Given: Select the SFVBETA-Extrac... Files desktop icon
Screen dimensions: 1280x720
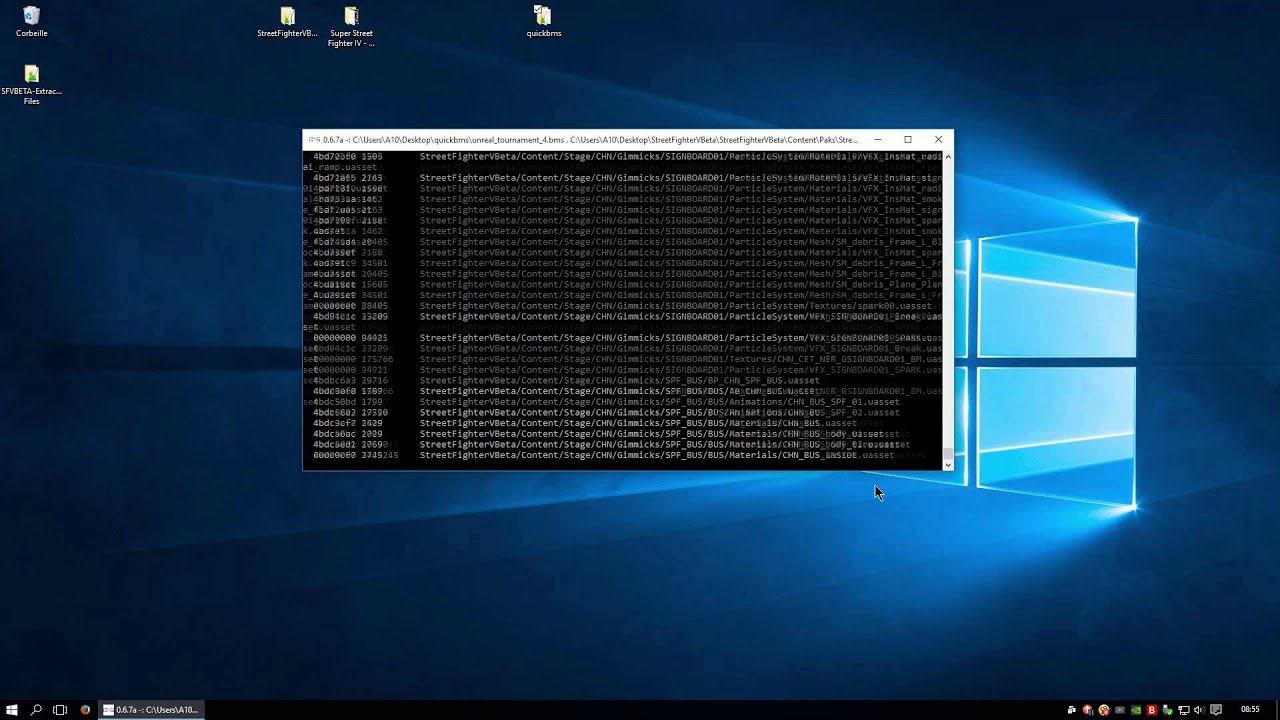Looking at the screenshot, I should click(31, 85).
